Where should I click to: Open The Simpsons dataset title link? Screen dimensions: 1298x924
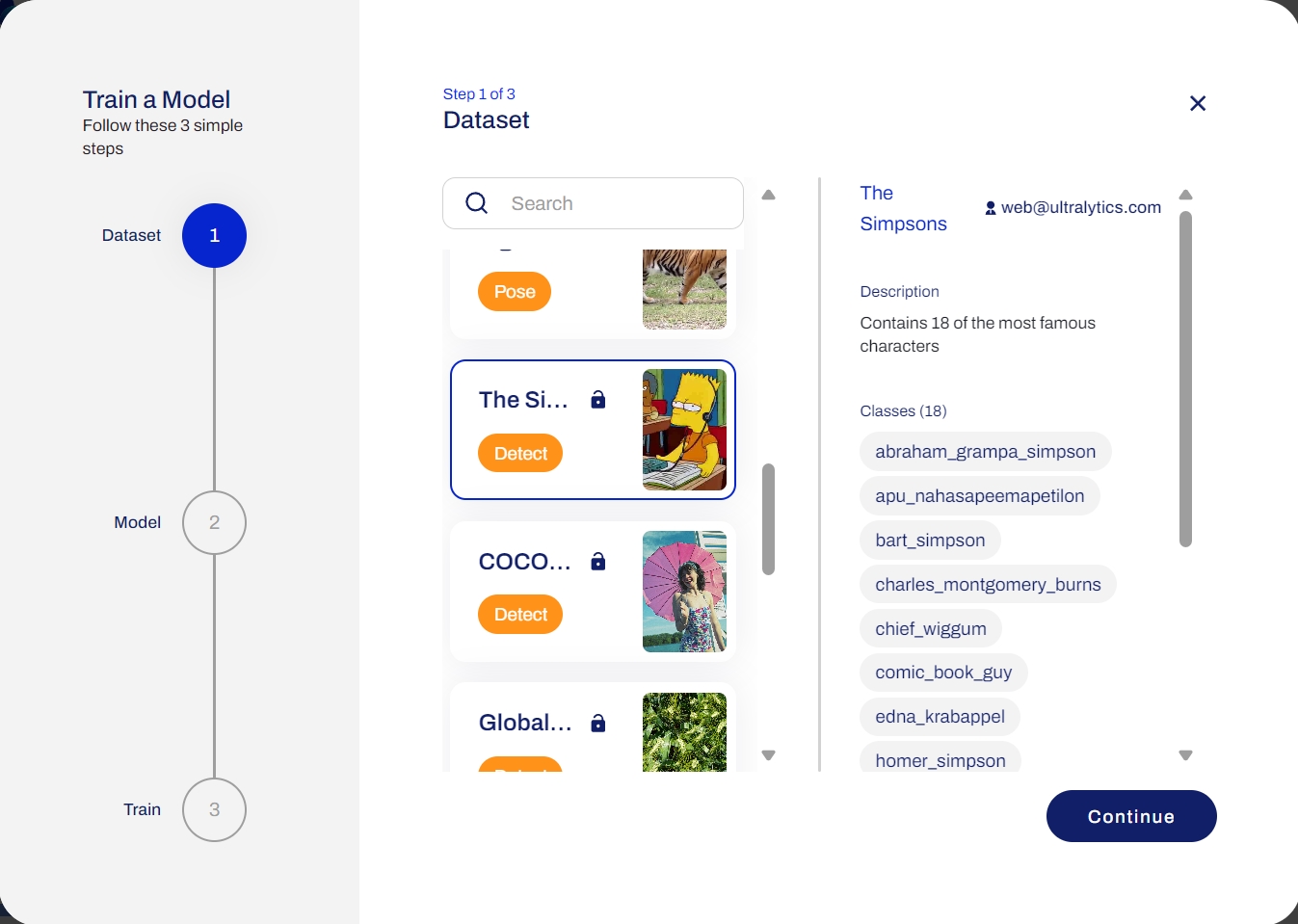pos(903,208)
